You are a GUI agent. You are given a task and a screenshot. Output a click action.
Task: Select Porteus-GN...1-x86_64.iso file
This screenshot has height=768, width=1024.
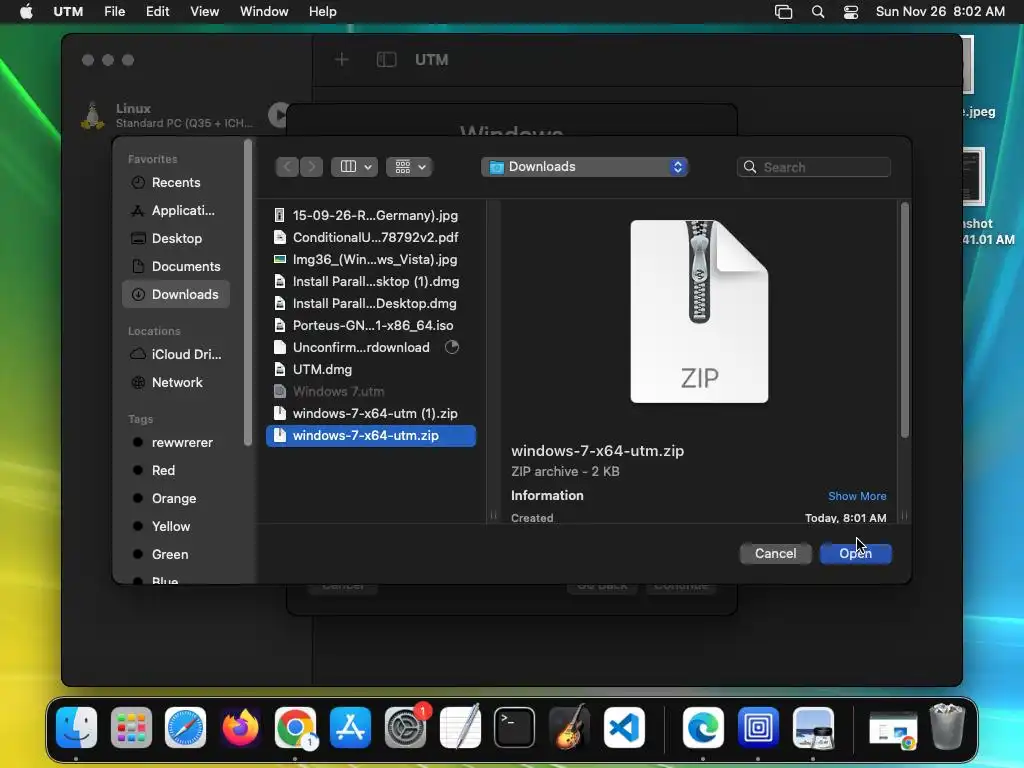(371, 326)
